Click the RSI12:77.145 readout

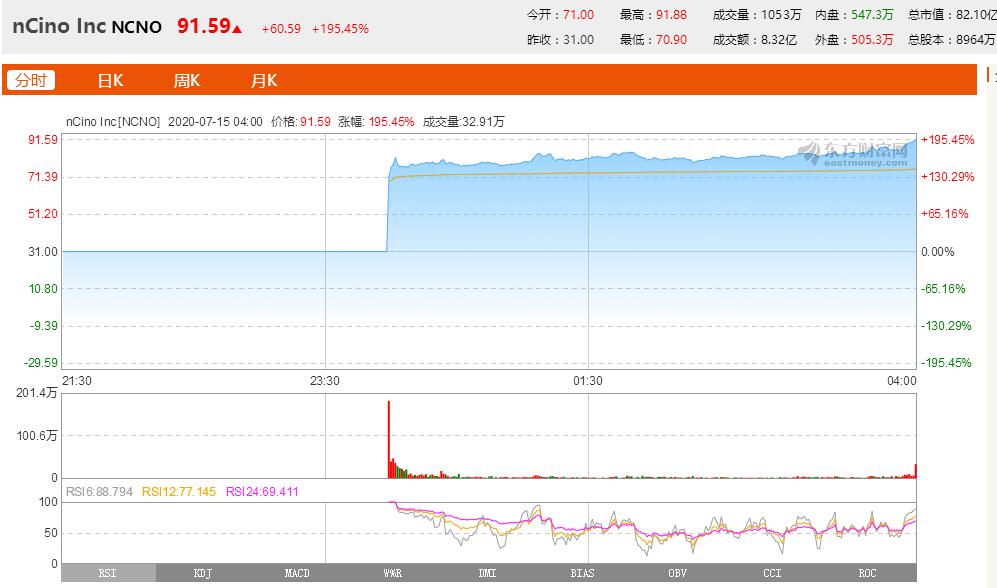(179, 491)
